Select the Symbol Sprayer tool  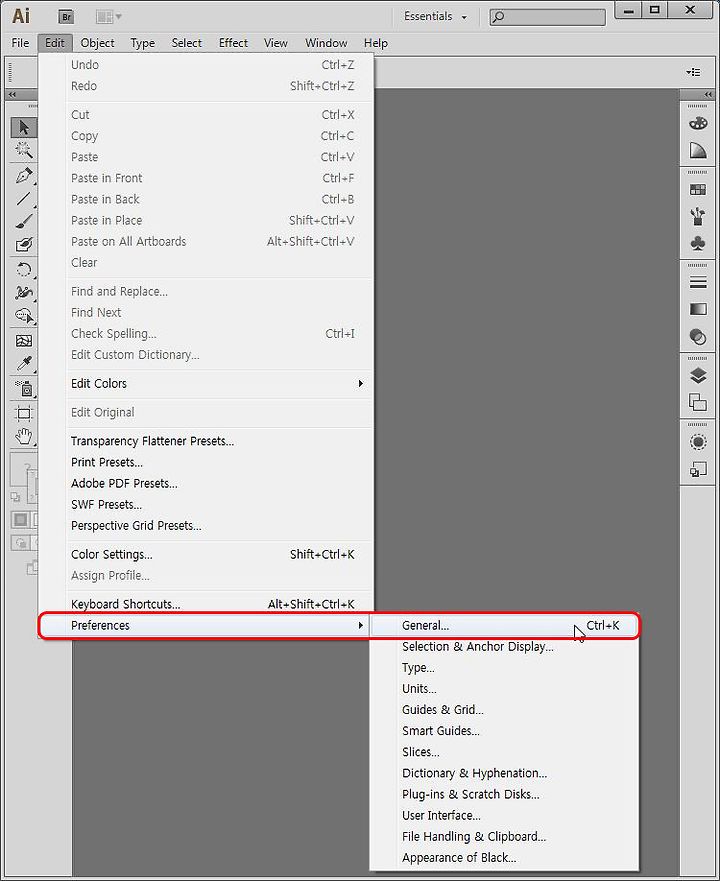pyautogui.click(x=24, y=388)
